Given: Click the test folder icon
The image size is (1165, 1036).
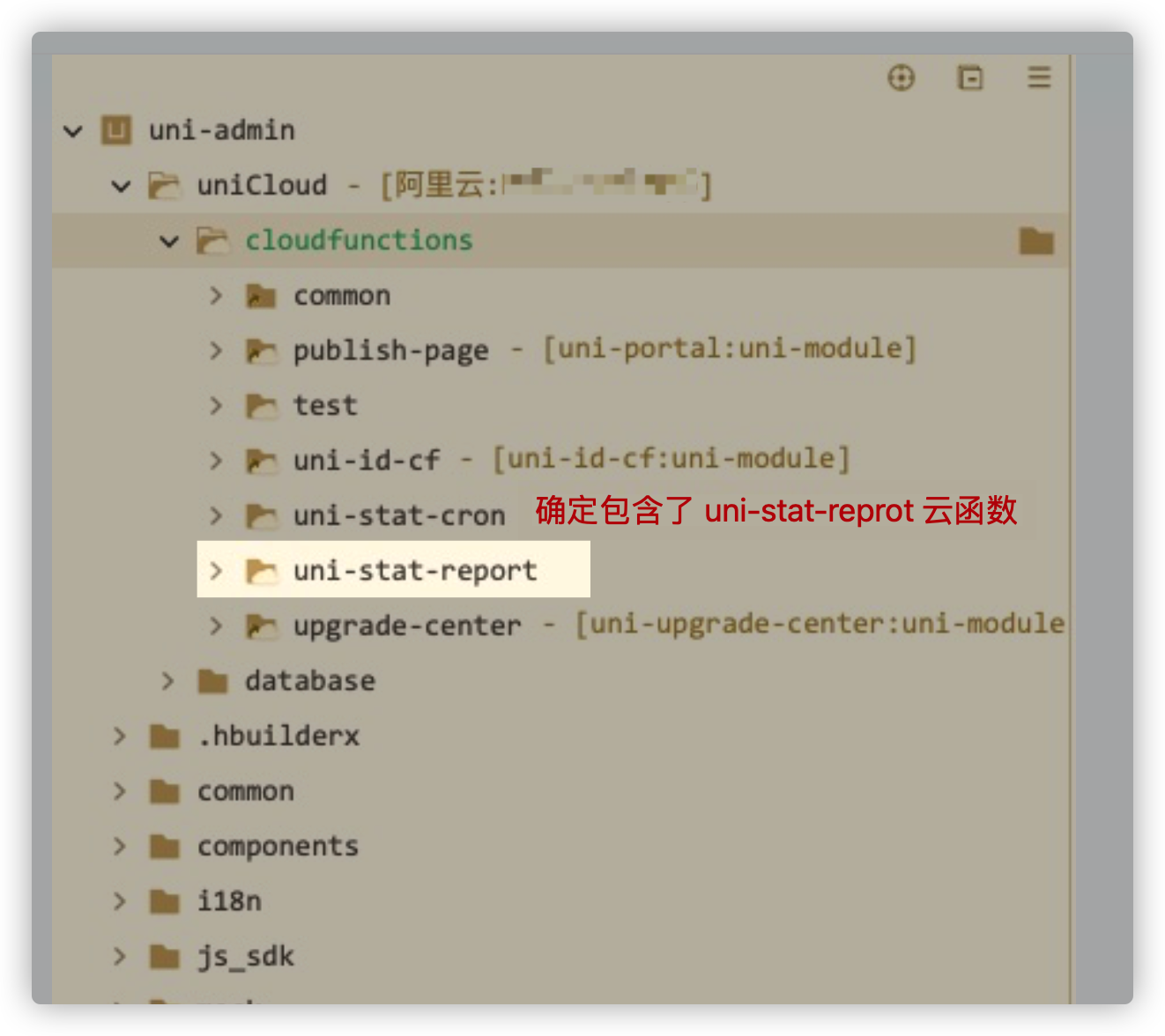Looking at the screenshot, I should pos(261,406).
